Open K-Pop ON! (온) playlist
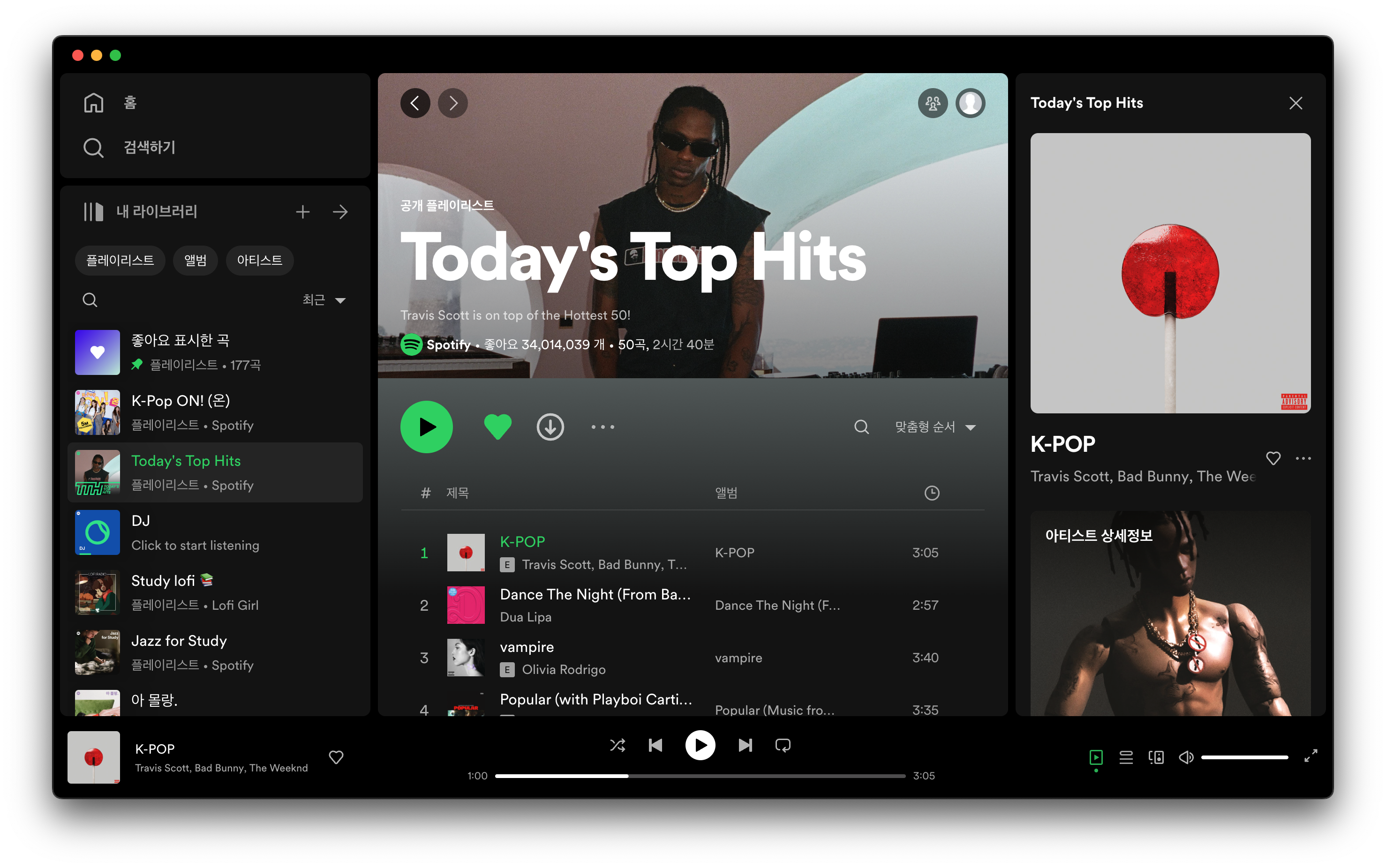Viewport: 1386px width, 868px height. pos(215,412)
